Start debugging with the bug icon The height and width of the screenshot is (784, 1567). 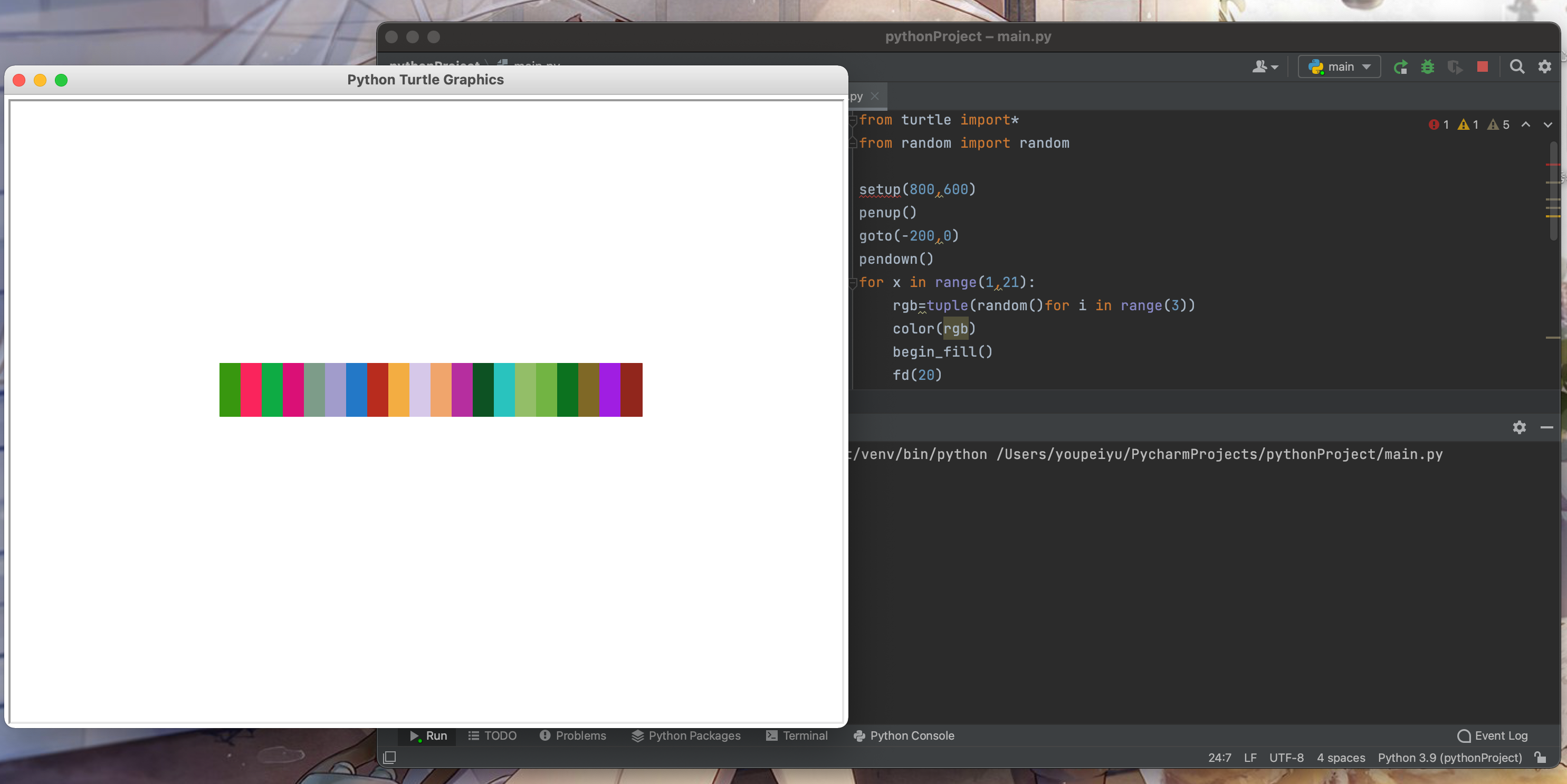pyautogui.click(x=1427, y=67)
